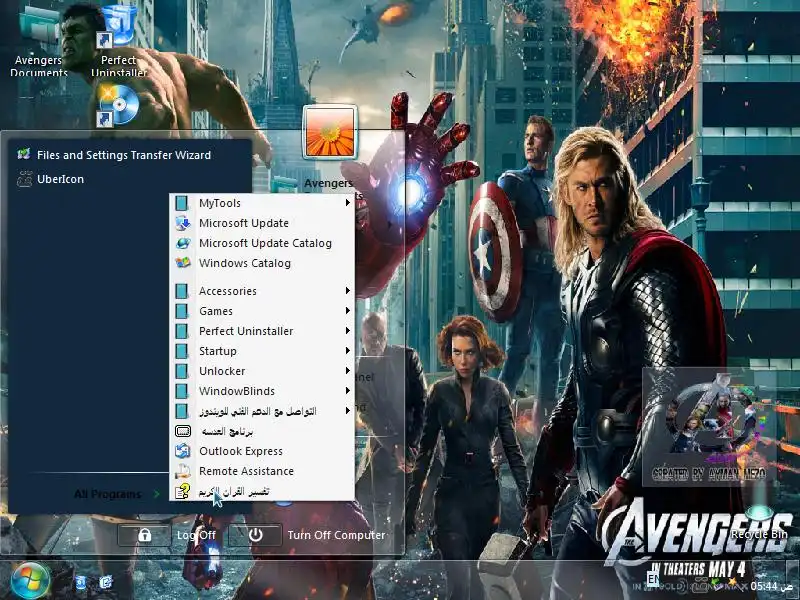Open Perfect Uninstaller desktop shortcut
The width and height of the screenshot is (800, 600).
click(118, 40)
